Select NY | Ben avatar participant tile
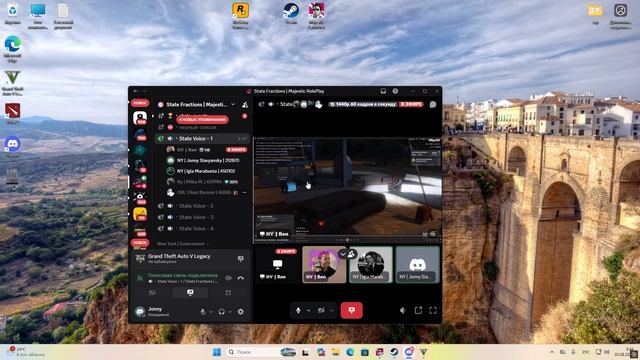Screen dimensions: 640x360 324,264
